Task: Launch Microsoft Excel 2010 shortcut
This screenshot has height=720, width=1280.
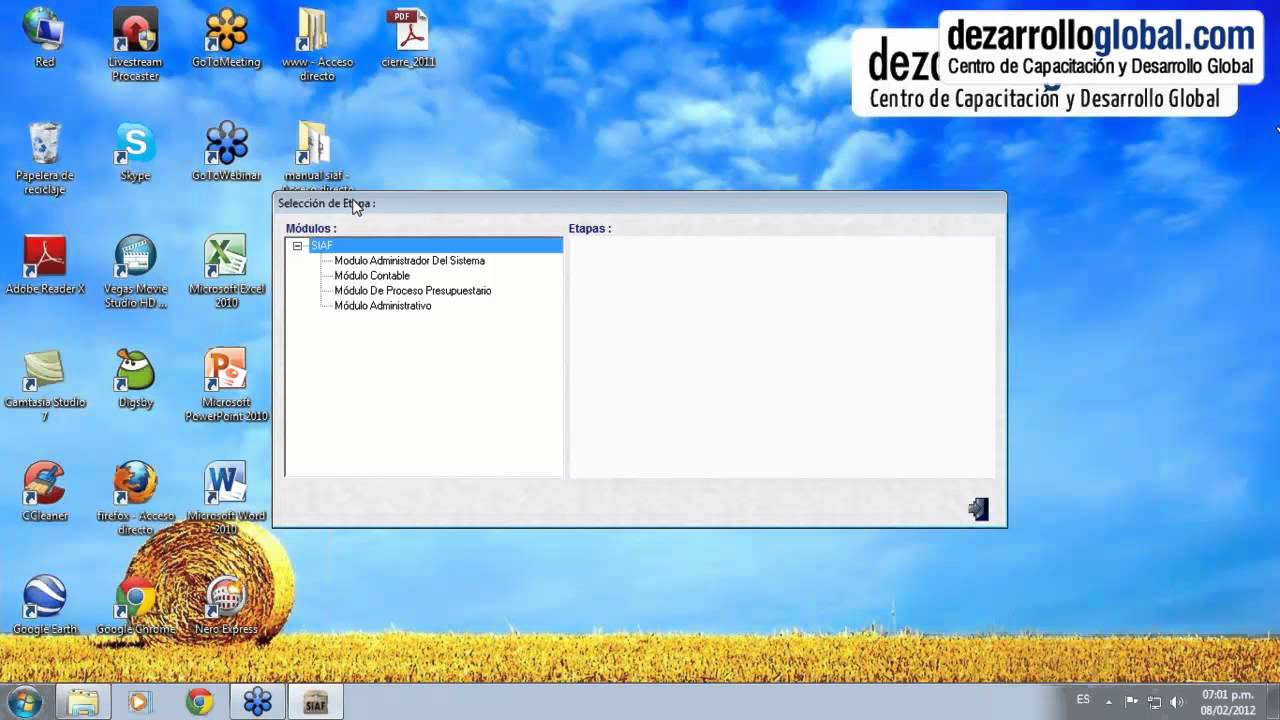Action: (226, 272)
